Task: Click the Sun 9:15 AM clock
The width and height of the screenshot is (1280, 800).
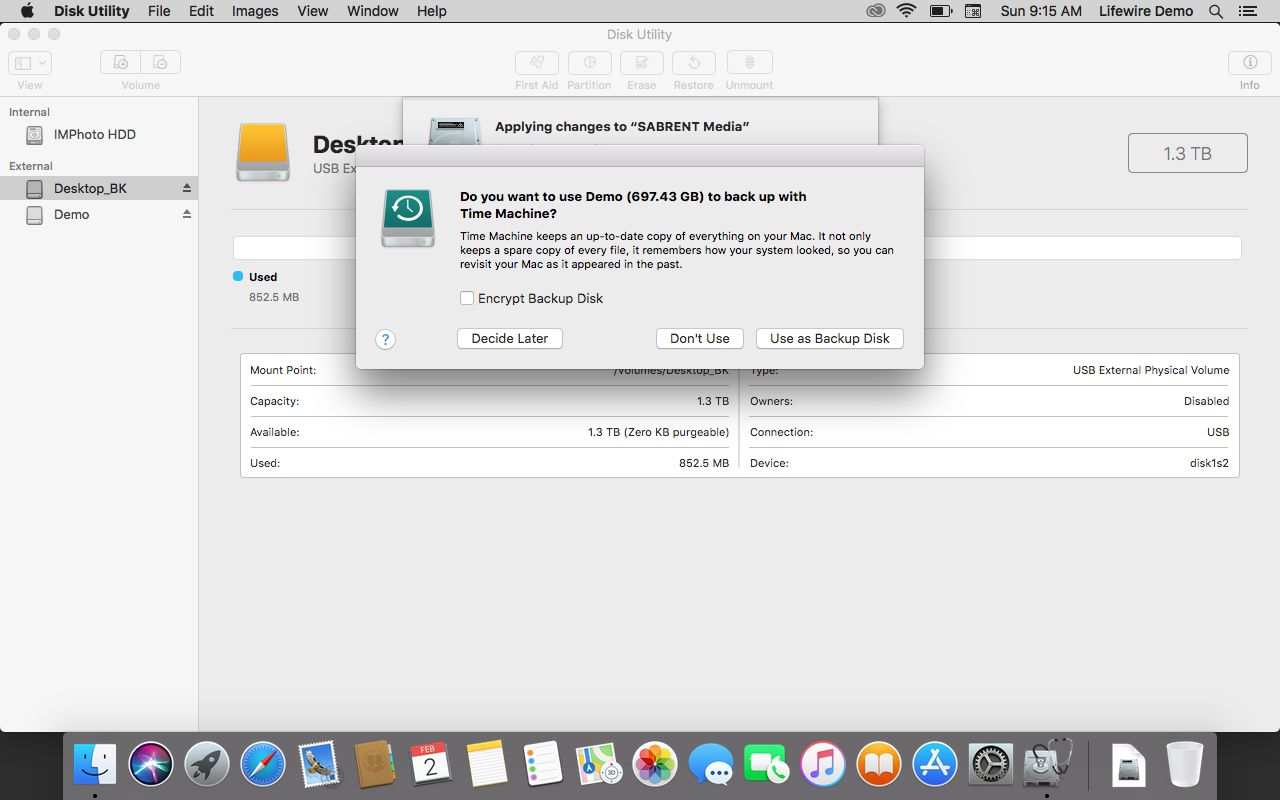Action: 1041,11
